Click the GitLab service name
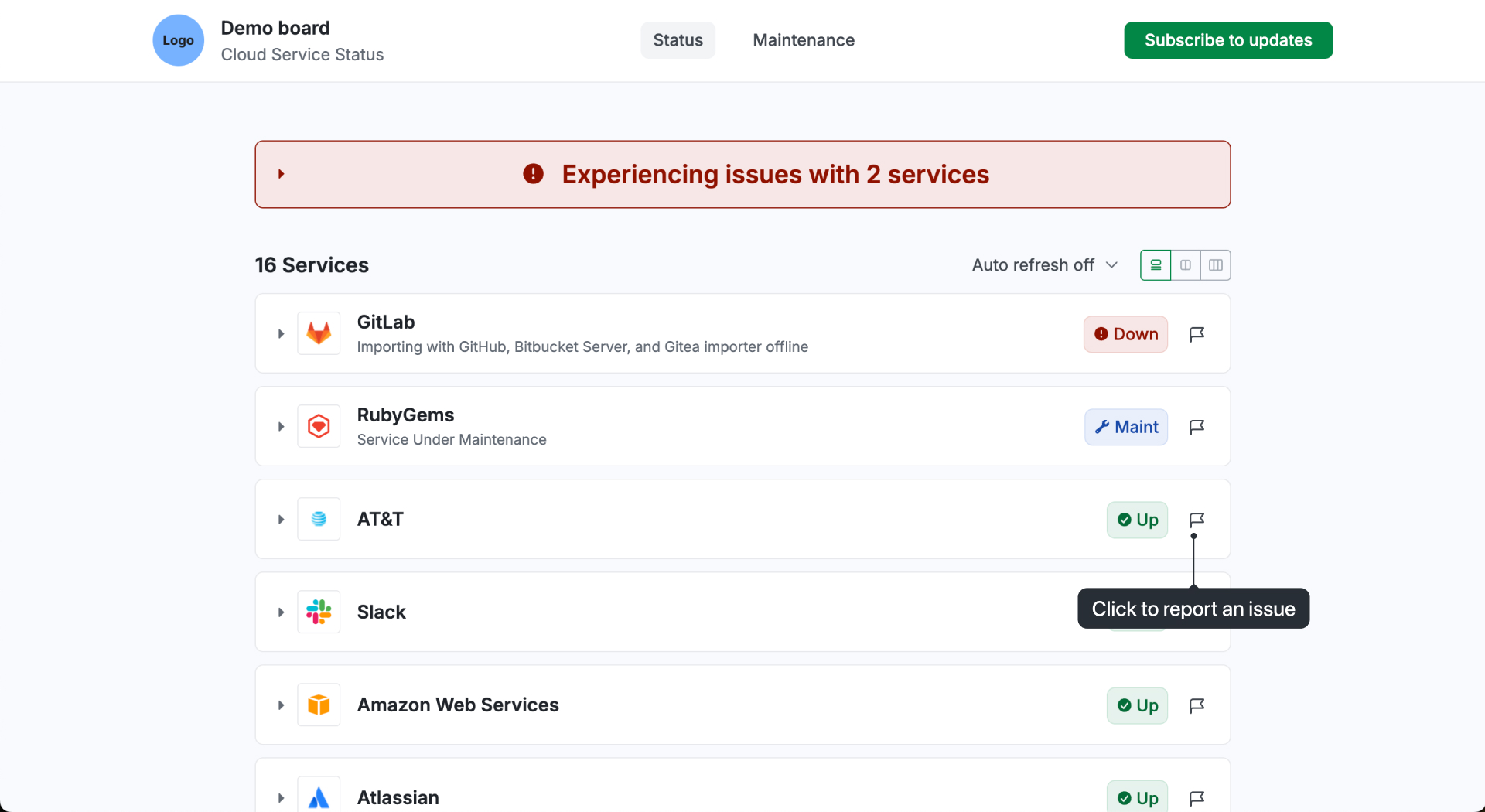 [386, 322]
